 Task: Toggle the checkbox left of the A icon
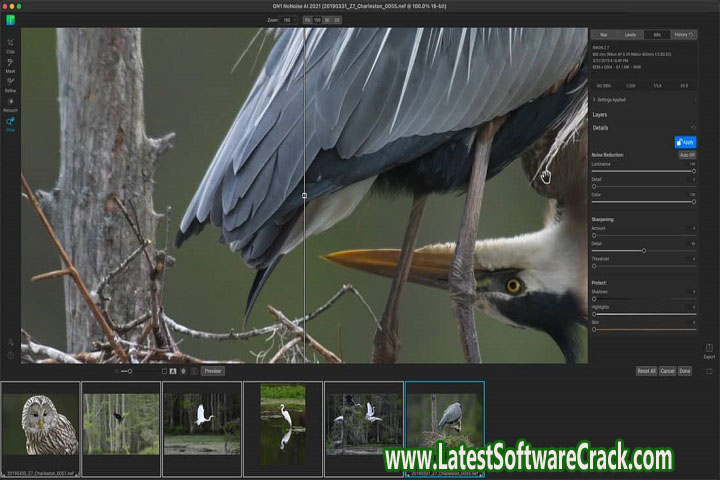(164, 371)
